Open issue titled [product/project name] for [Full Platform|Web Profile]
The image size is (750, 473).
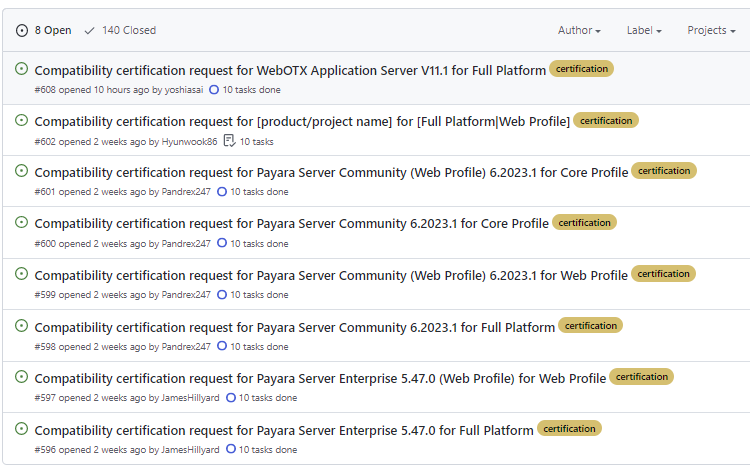(x=302, y=121)
